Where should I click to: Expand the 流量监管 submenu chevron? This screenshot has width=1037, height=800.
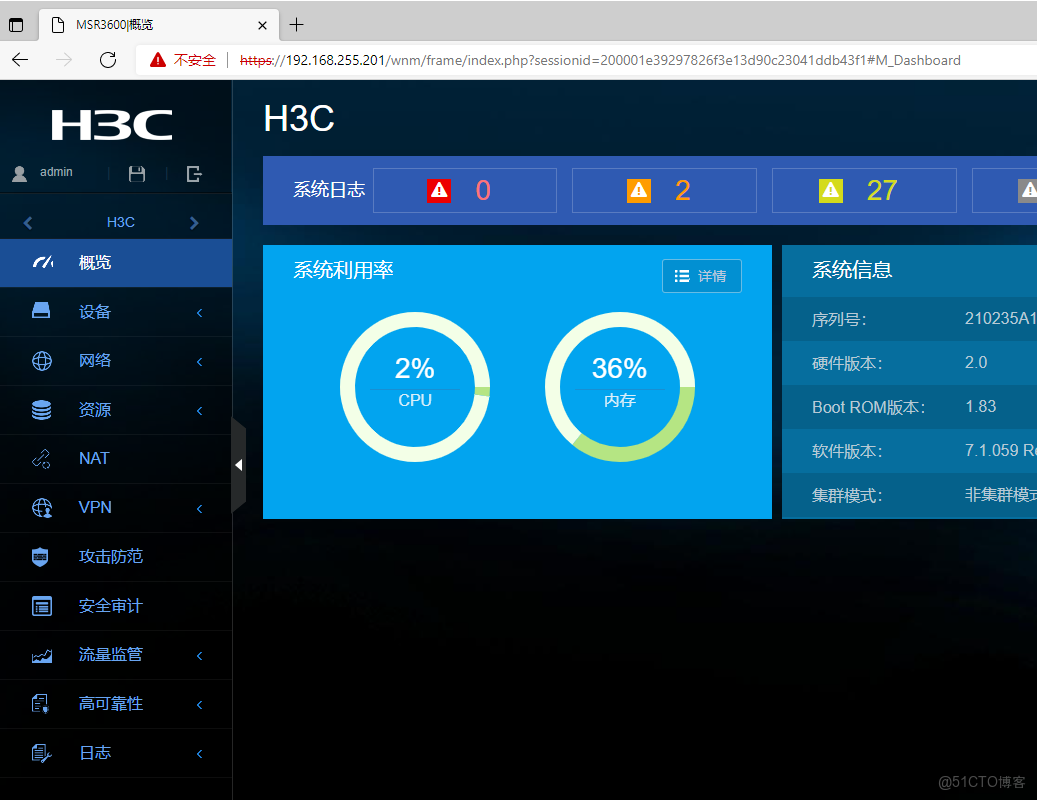click(198, 654)
